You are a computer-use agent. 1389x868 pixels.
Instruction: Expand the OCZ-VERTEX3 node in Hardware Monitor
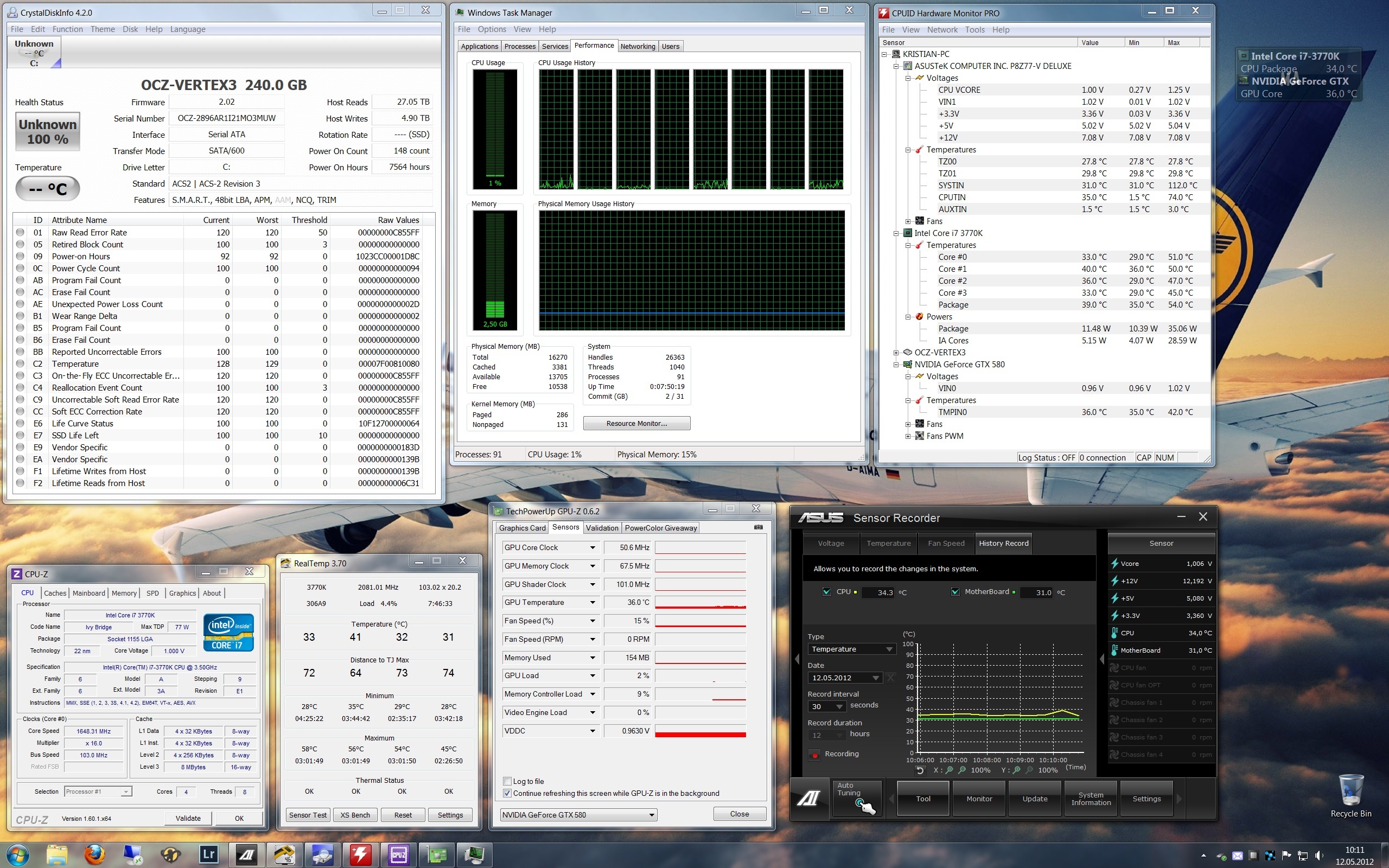pos(896,353)
